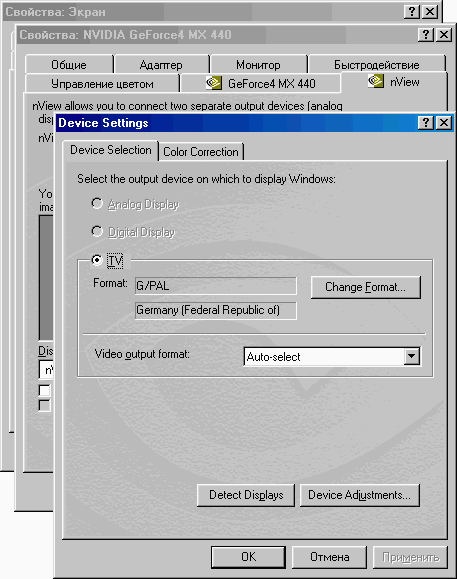
Task: Click the G/PAL format field
Action: coord(216,286)
